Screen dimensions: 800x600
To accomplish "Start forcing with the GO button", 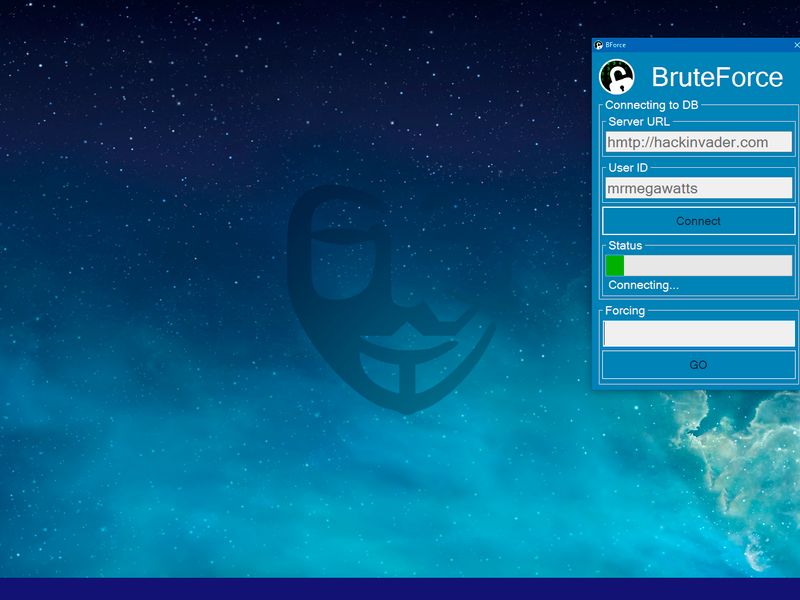I will [698, 365].
